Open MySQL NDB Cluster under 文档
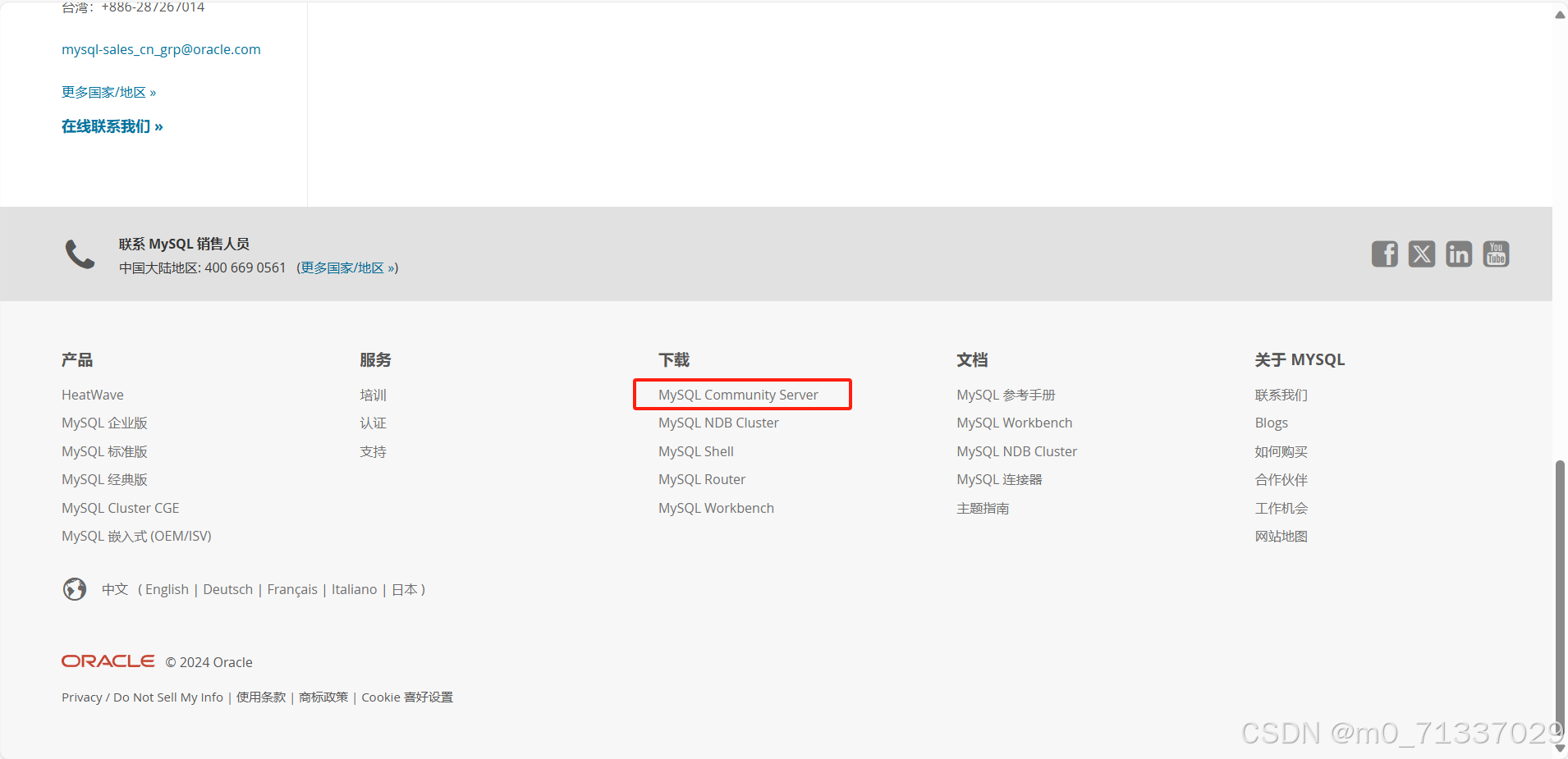The height and width of the screenshot is (759, 1568). point(1016,451)
